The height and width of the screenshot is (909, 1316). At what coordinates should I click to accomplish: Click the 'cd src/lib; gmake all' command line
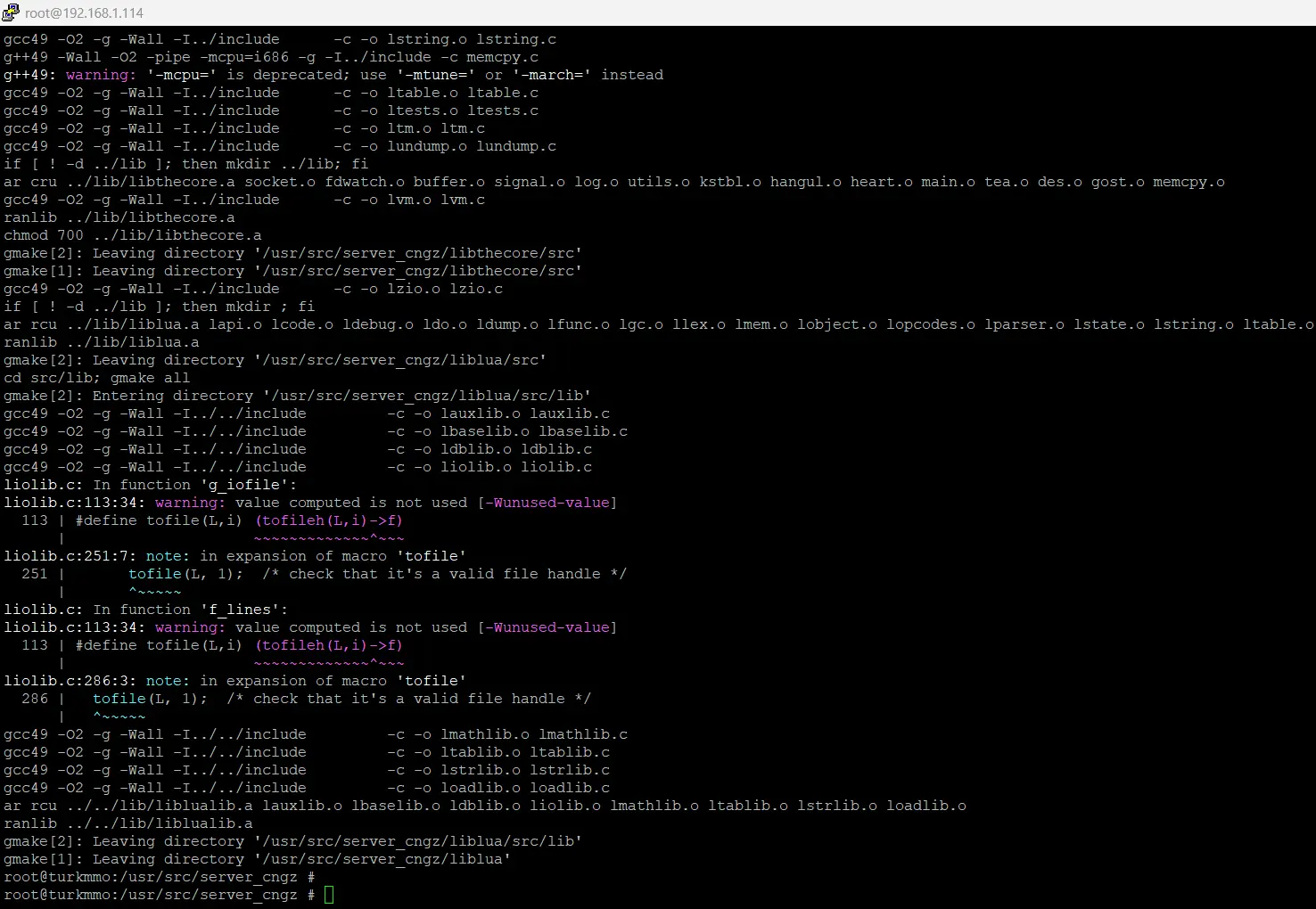point(96,378)
